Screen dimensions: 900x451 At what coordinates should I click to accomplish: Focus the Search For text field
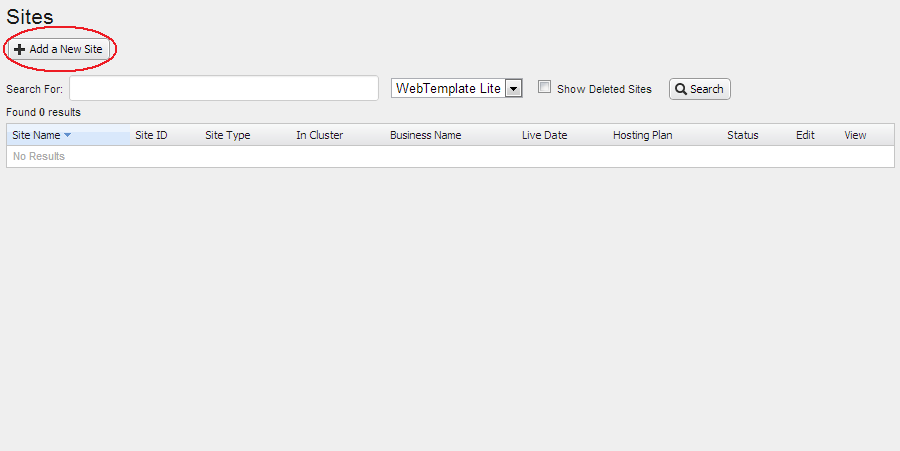tap(223, 89)
